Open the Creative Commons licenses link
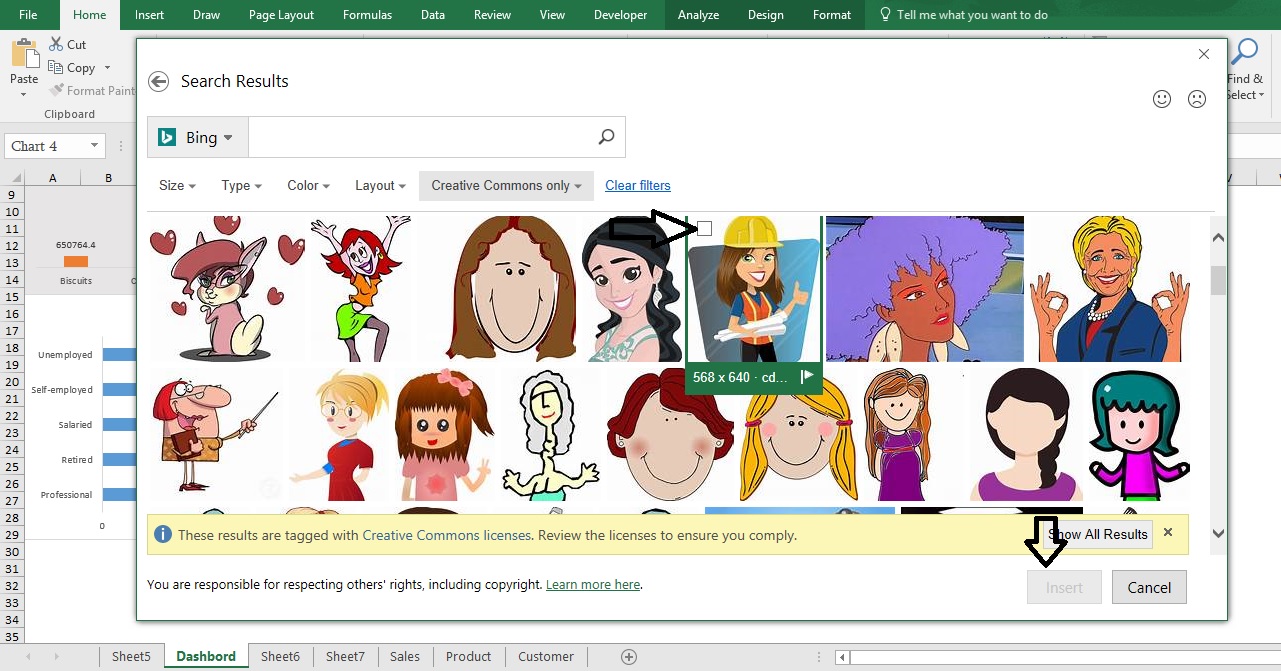 coord(446,535)
